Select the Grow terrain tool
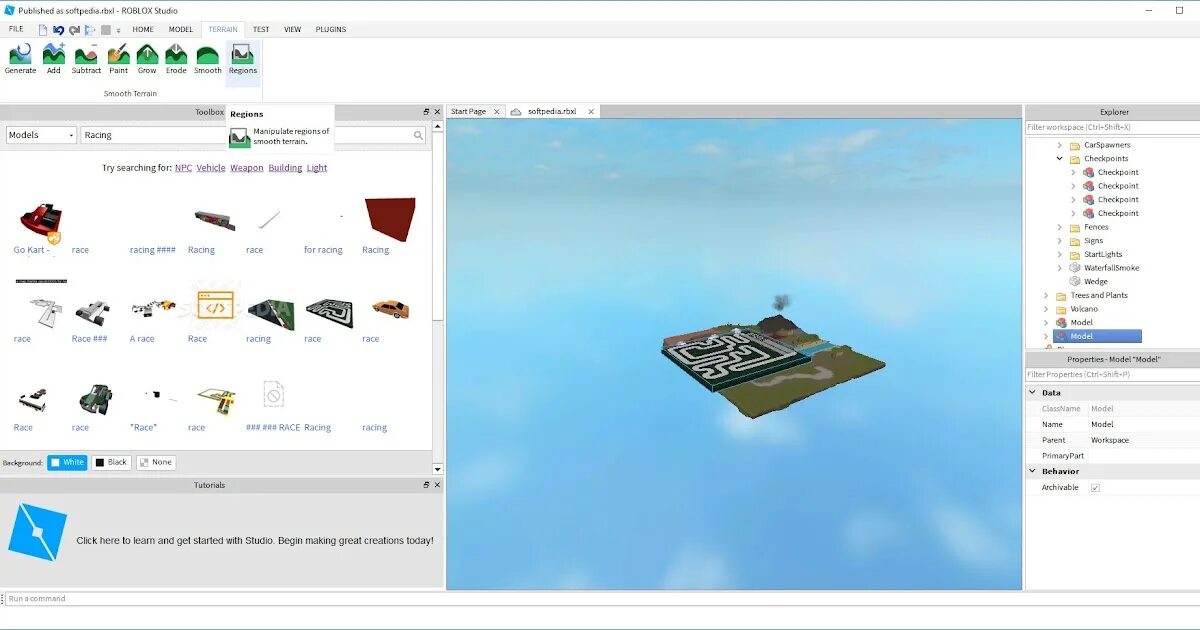1200x630 pixels. click(147, 59)
